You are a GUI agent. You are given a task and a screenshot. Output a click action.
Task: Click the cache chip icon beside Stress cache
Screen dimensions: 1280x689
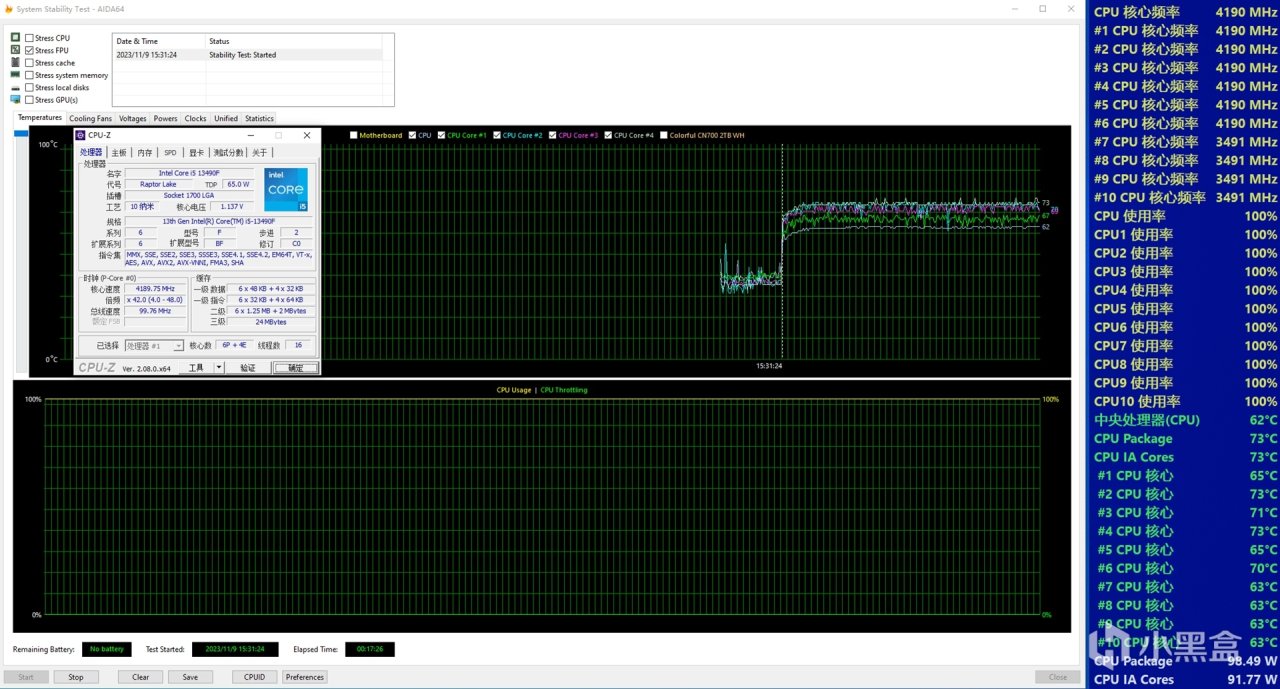(15, 62)
